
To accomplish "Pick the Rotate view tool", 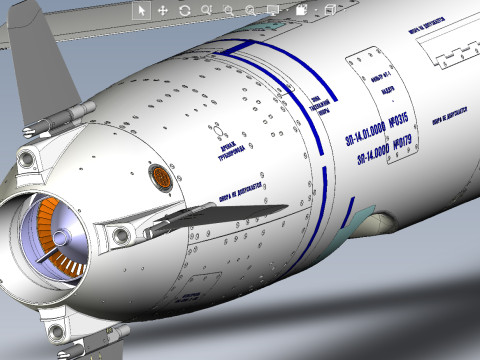I will [x=185, y=11].
